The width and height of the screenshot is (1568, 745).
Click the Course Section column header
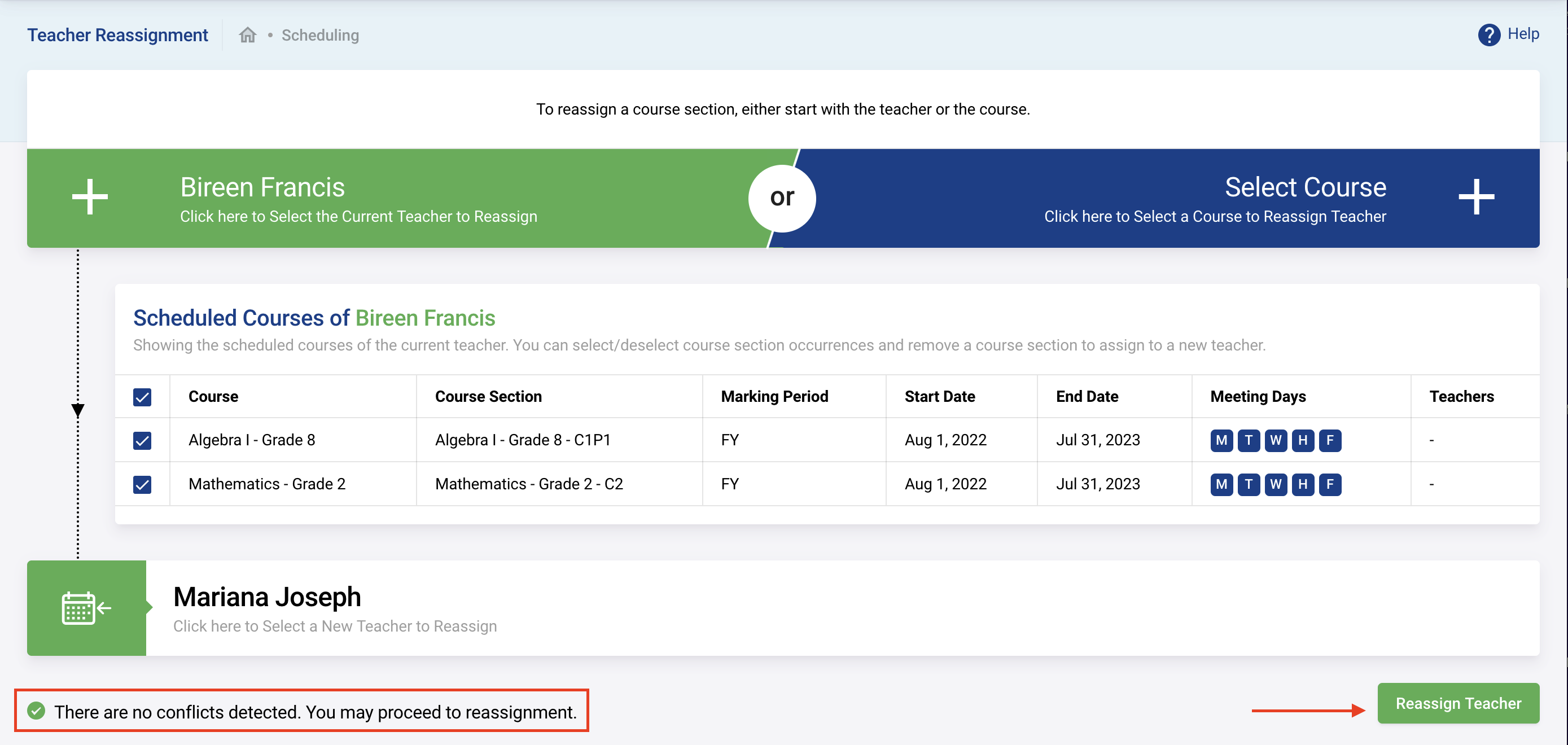(x=488, y=397)
